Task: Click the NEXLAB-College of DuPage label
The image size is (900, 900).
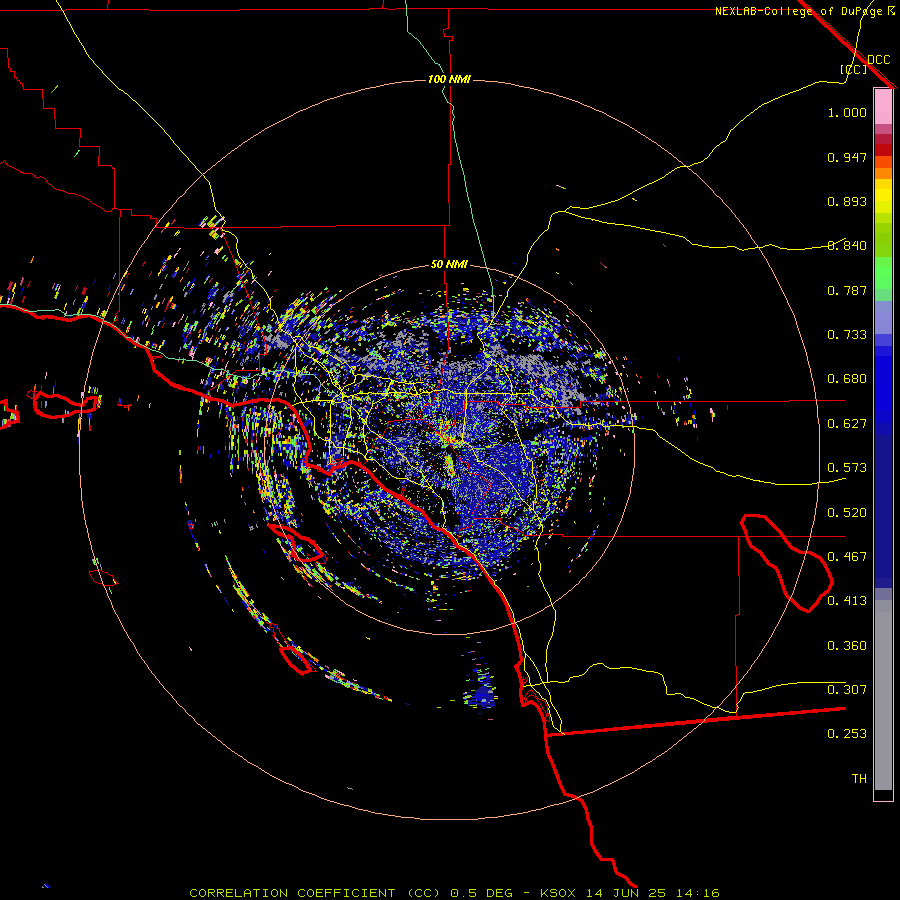Action: 798,11
